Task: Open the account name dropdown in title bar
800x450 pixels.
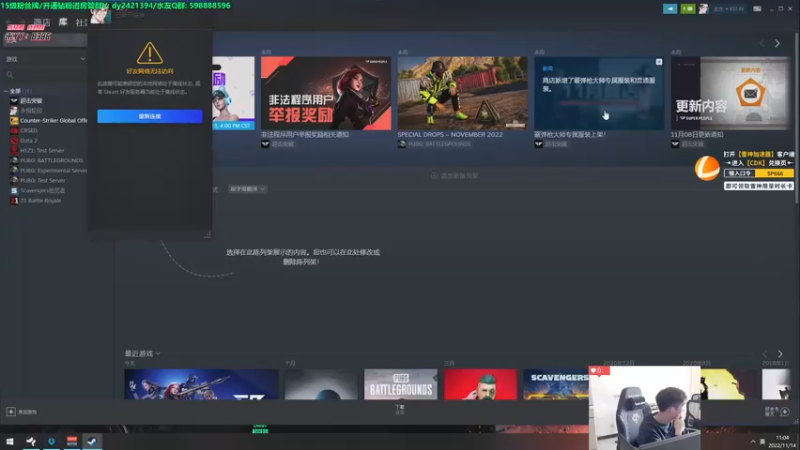Action: pyautogui.click(x=728, y=9)
